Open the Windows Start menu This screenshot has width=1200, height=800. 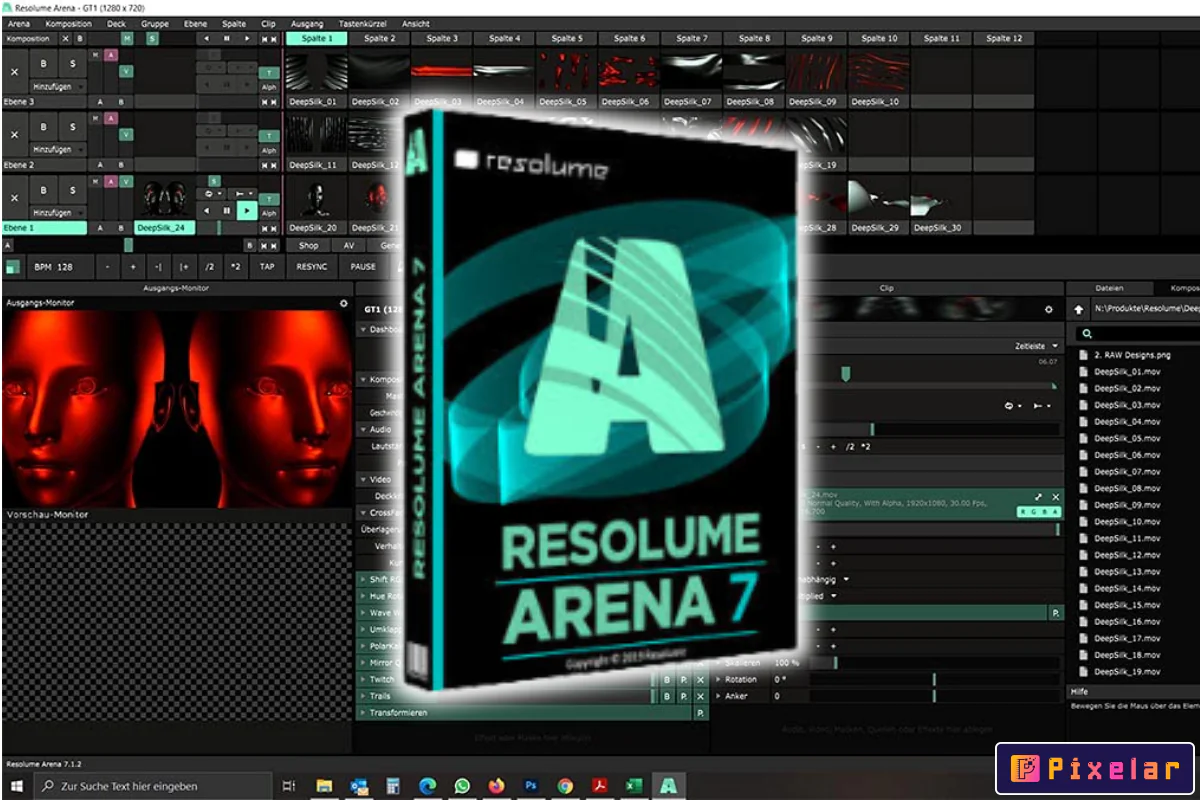17,786
